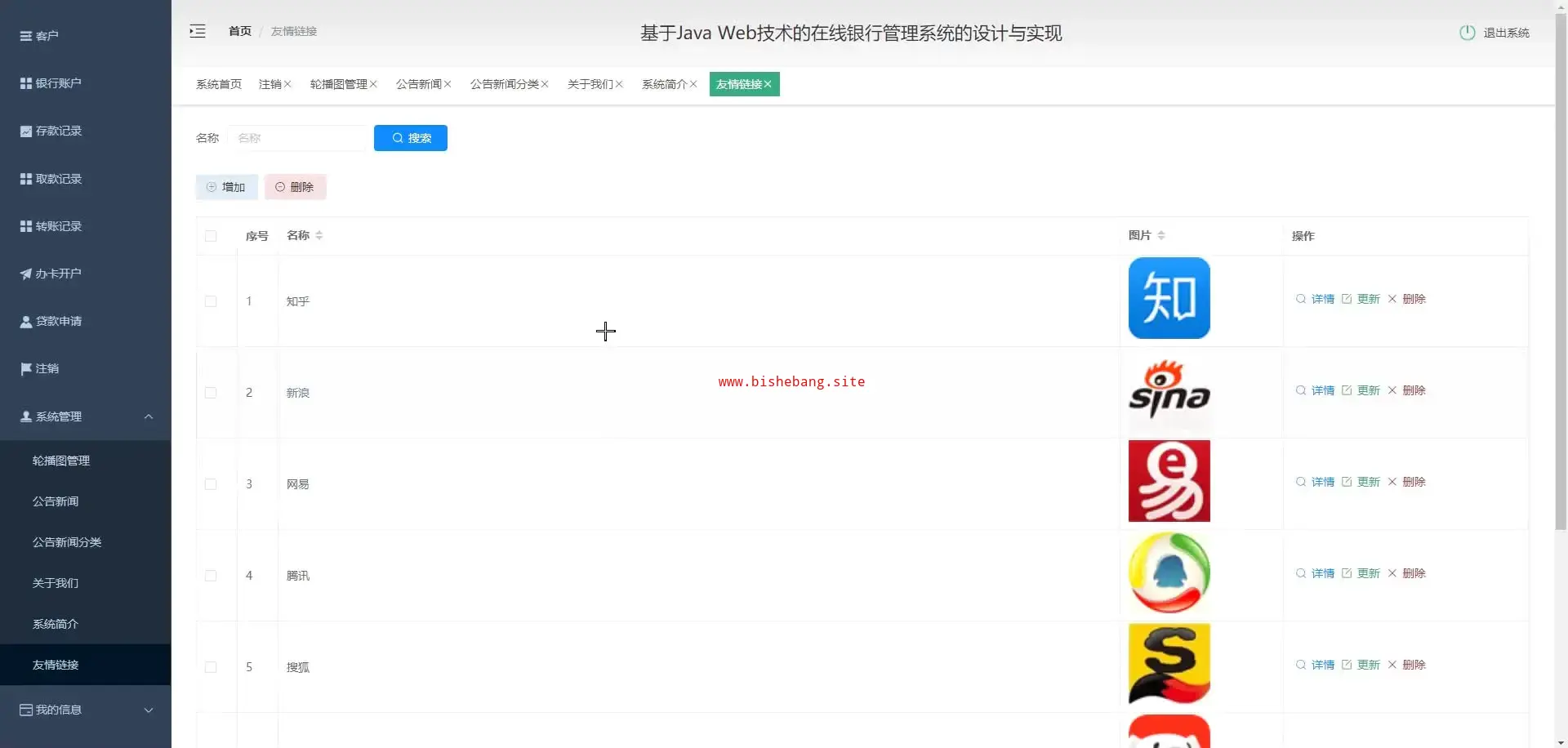The image size is (1568, 748).
Task: Close the 公告新闻分类 tab
Action: coord(545,84)
